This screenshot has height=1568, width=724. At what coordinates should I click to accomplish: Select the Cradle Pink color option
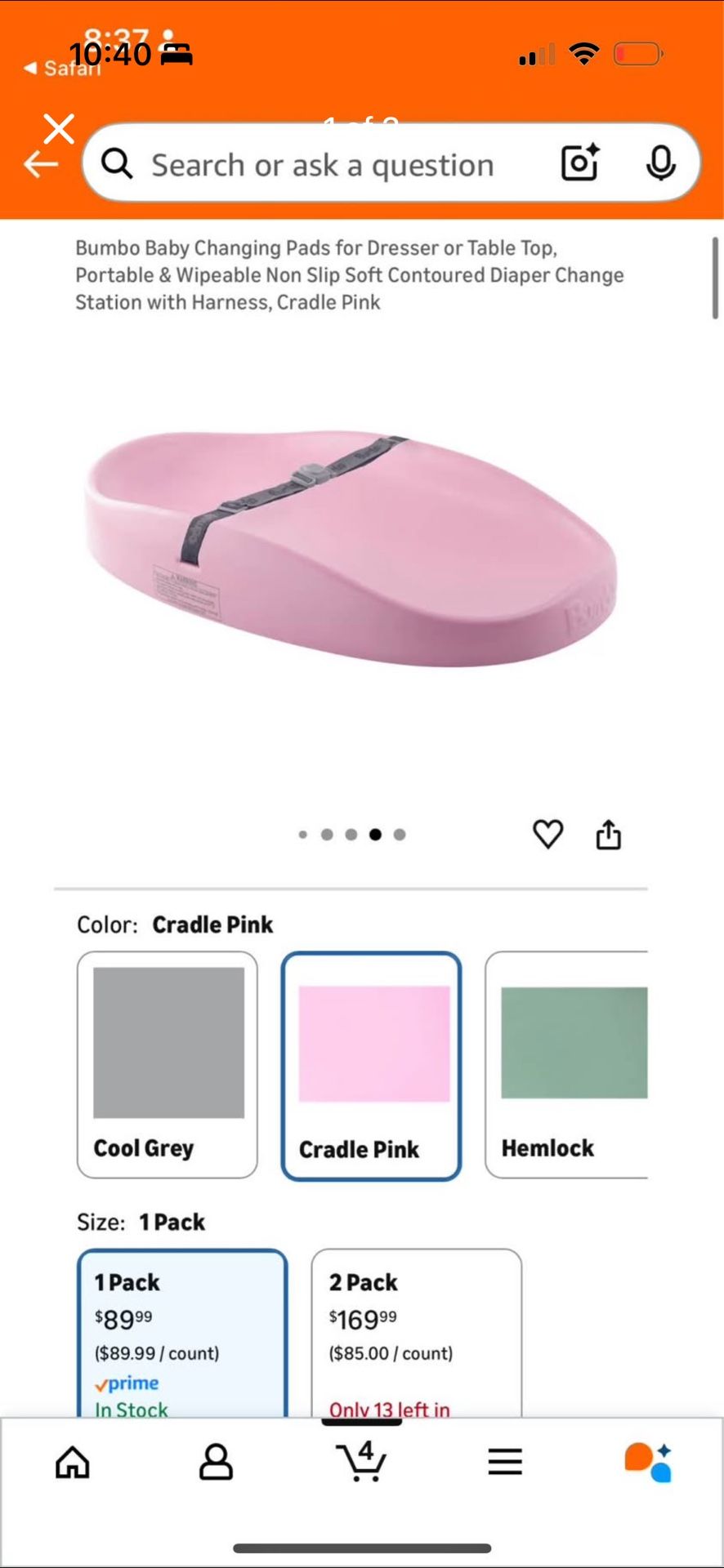point(372,1066)
